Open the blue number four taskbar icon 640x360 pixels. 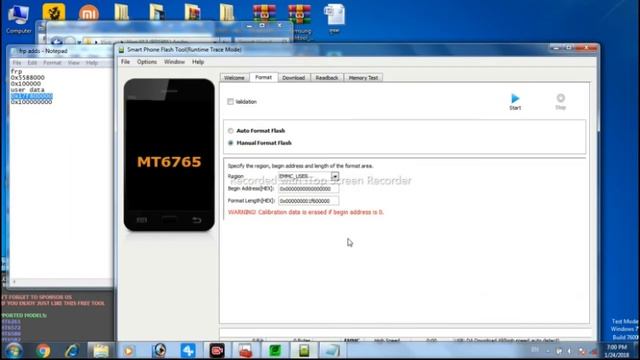[x=188, y=351]
